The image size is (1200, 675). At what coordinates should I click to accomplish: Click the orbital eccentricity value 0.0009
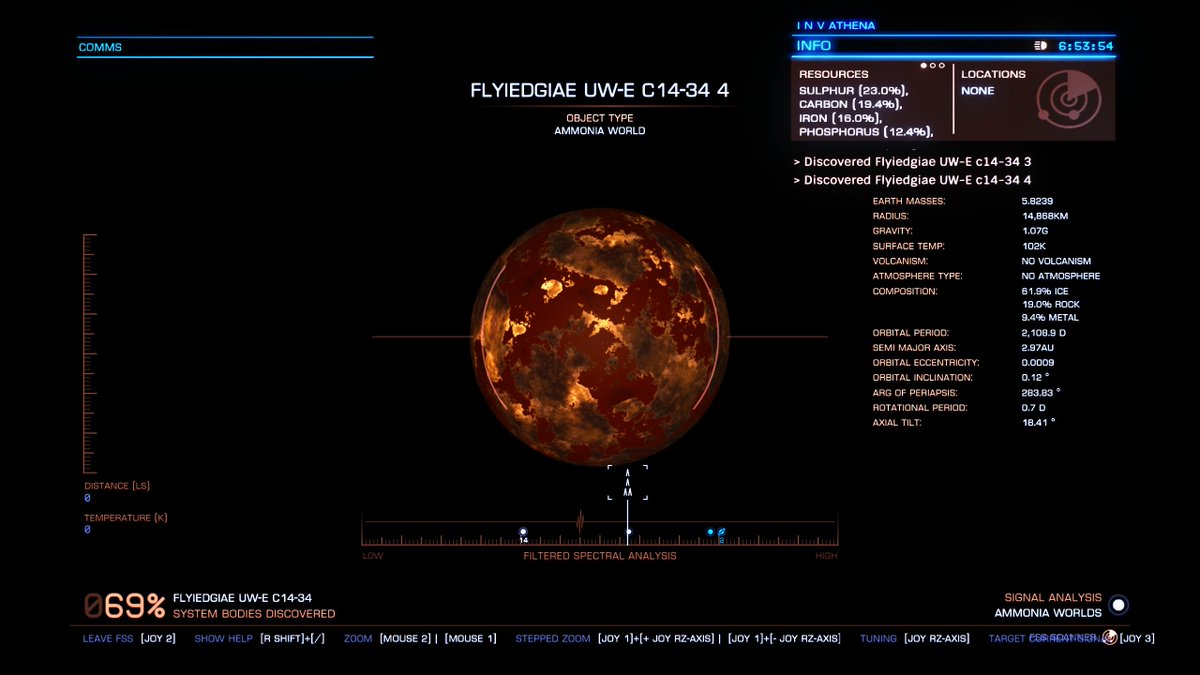[x=1037, y=362]
